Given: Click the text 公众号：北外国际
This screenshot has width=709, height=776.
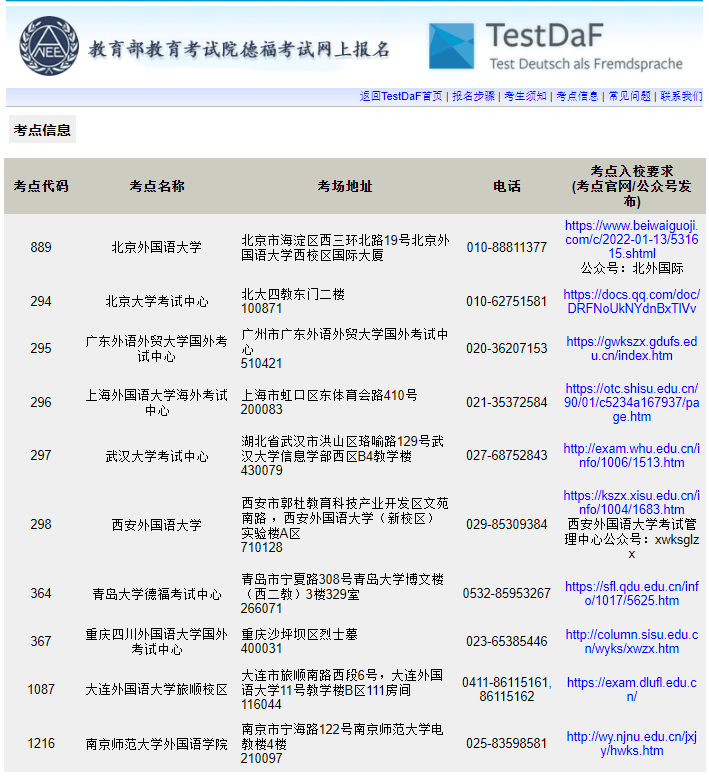Looking at the screenshot, I should coord(631,268).
